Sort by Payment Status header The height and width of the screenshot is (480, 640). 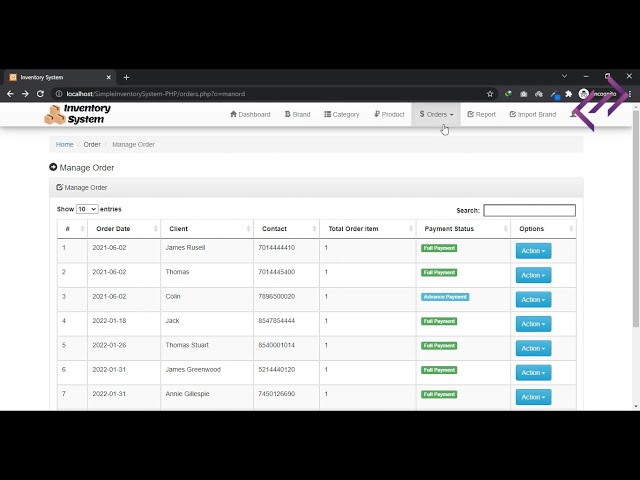463,229
